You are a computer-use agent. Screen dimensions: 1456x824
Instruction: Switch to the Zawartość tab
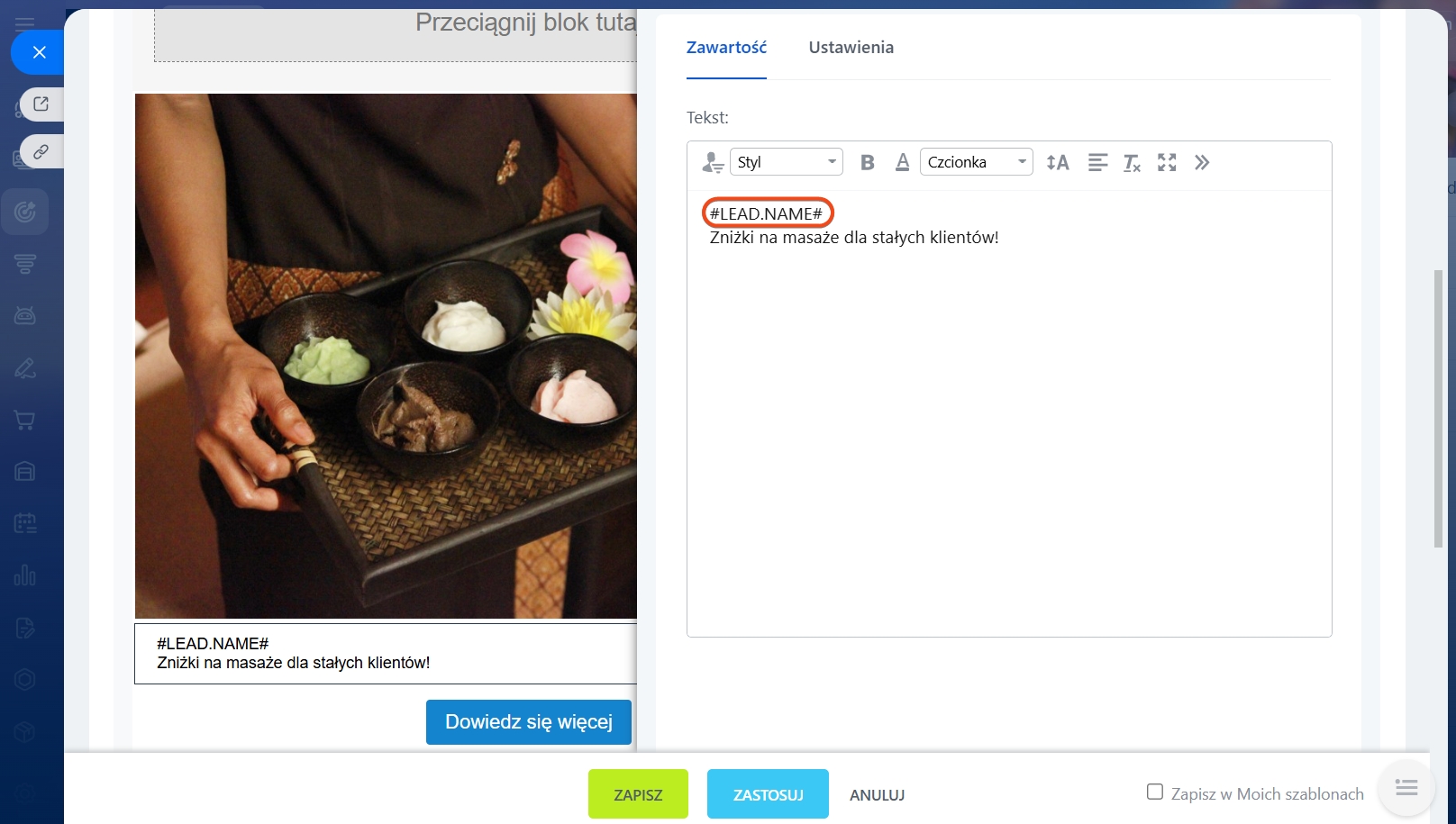click(726, 48)
